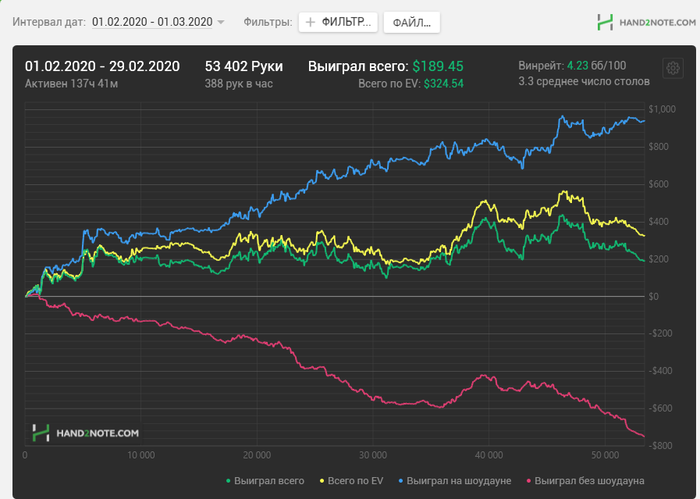
Task: Click the winrate value 4.23 бб/100
Action: tap(596, 66)
